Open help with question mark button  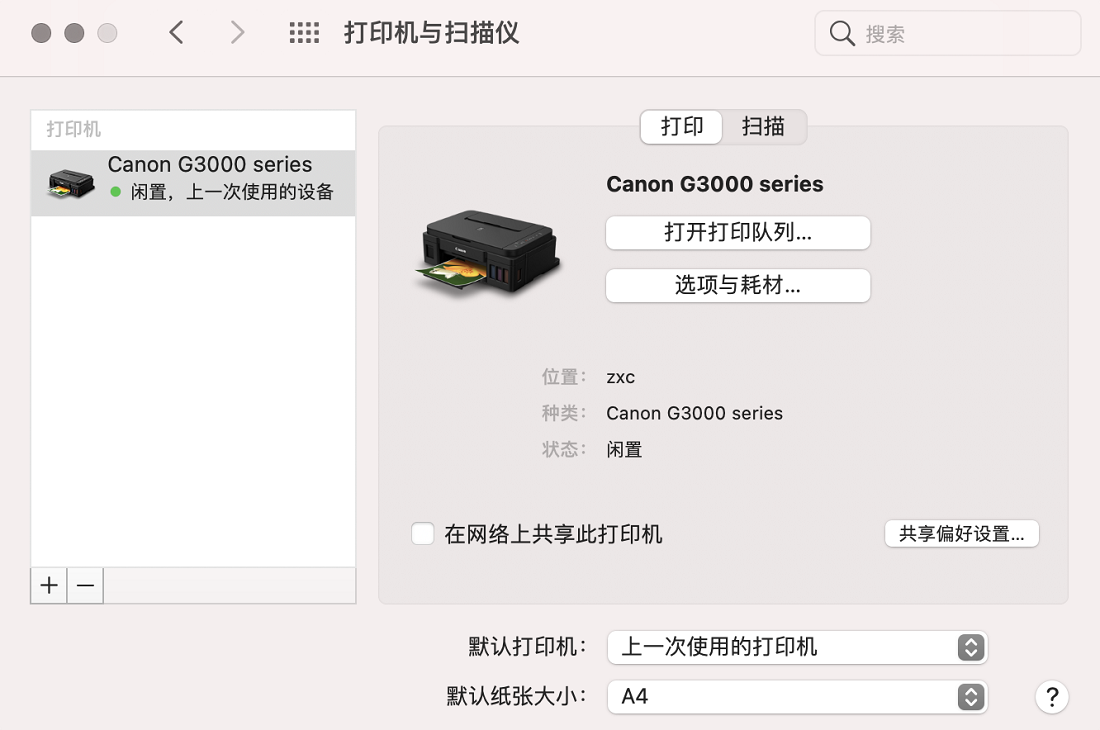[1052, 697]
